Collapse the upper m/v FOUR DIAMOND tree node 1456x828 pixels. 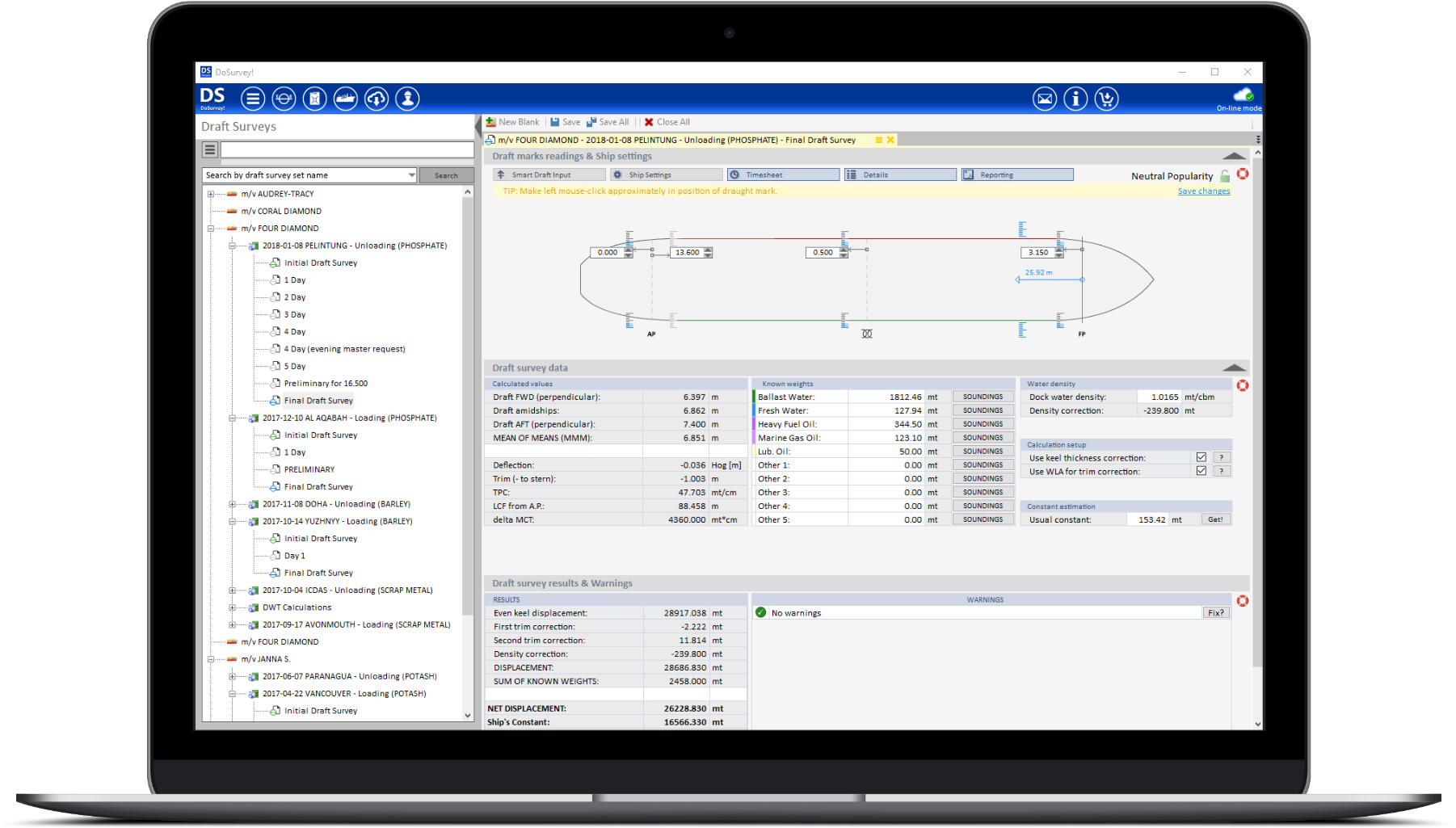(x=211, y=229)
